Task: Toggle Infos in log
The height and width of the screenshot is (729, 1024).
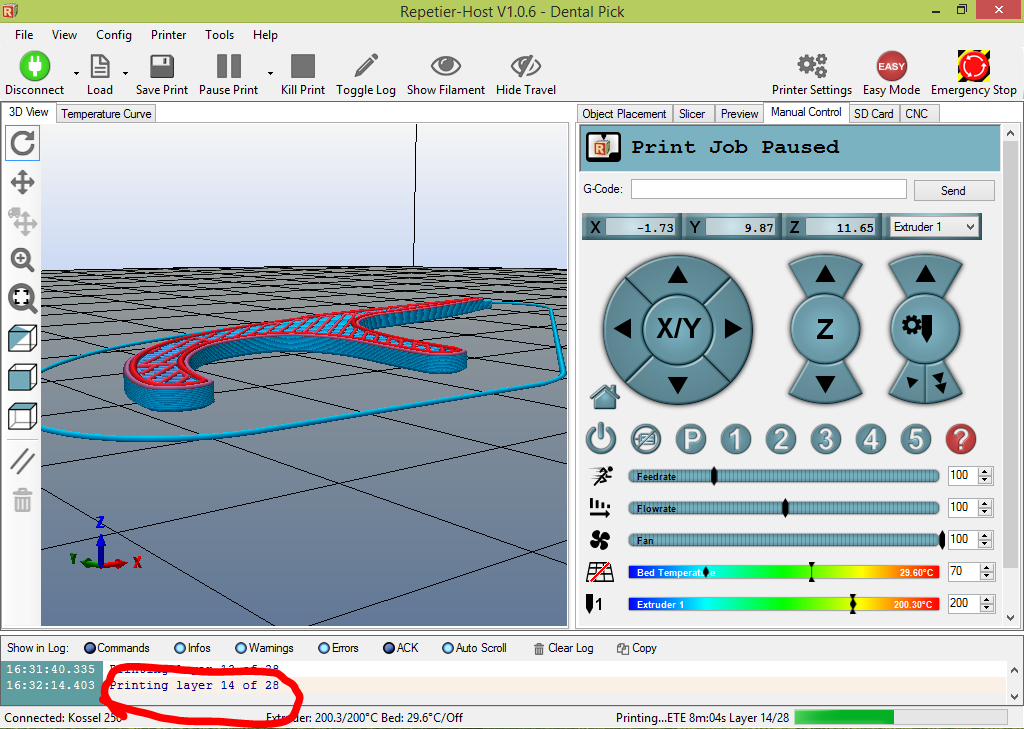Action: pos(192,648)
